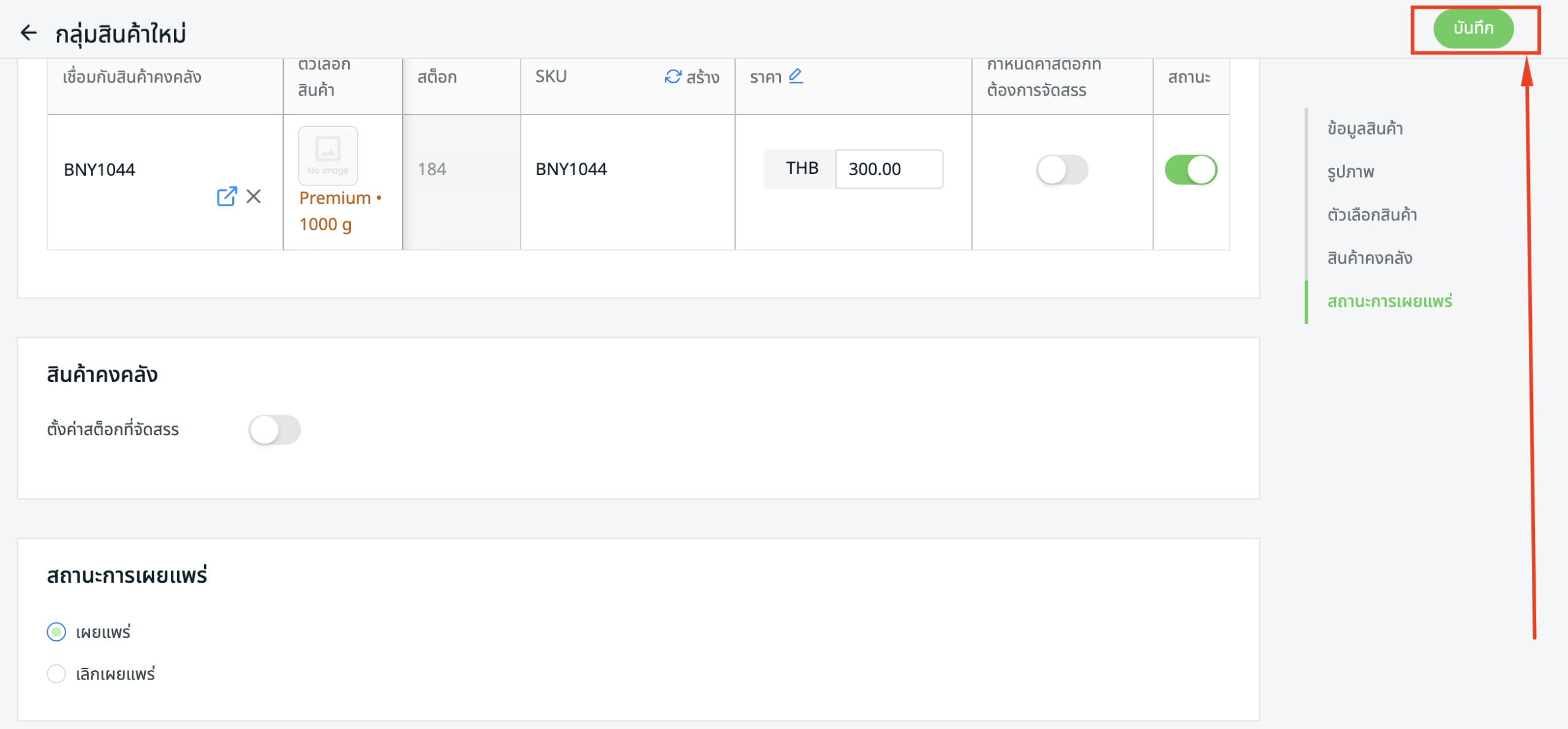The image size is (1568, 729).
Task: Enable the reserved stock toggle in row
Action: [1061, 170]
